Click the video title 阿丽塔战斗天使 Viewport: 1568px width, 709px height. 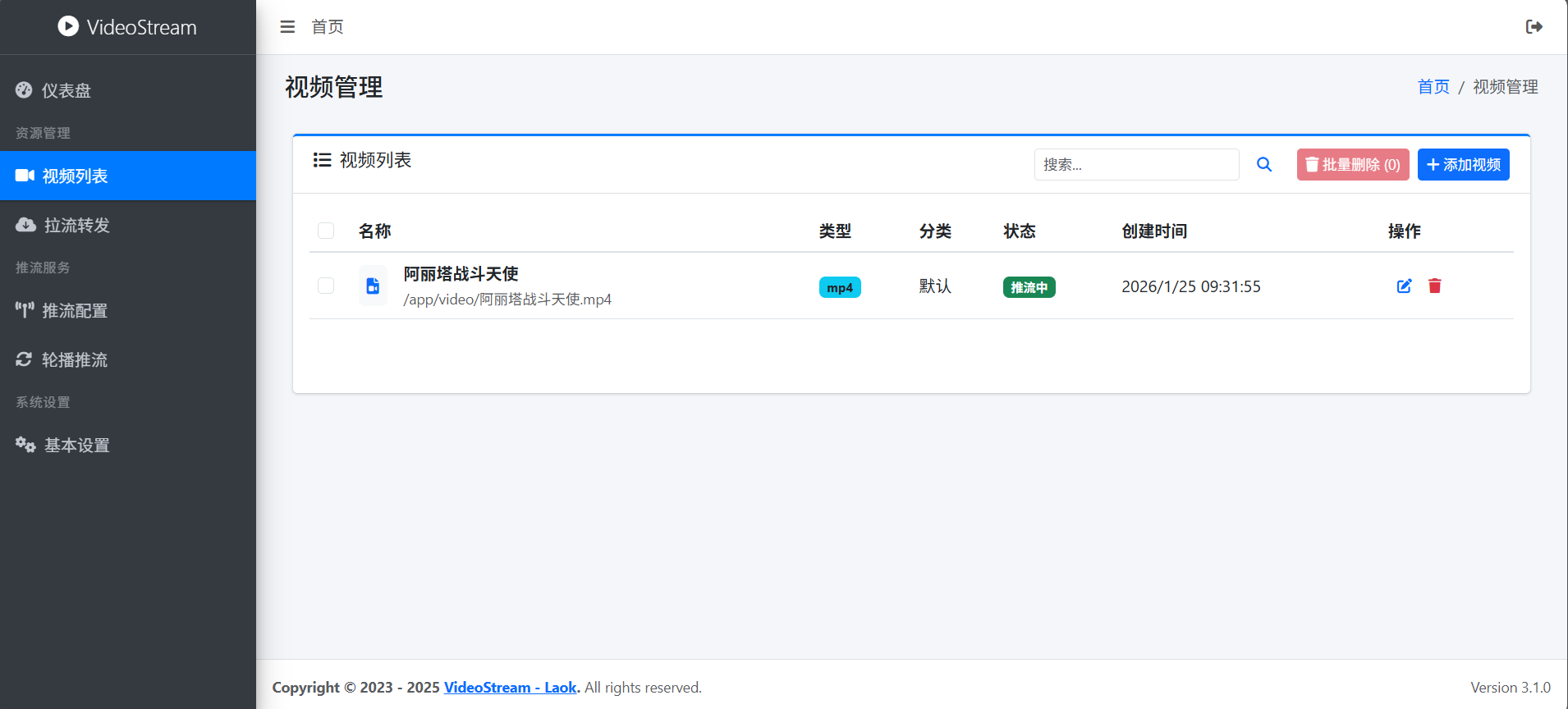click(x=461, y=273)
